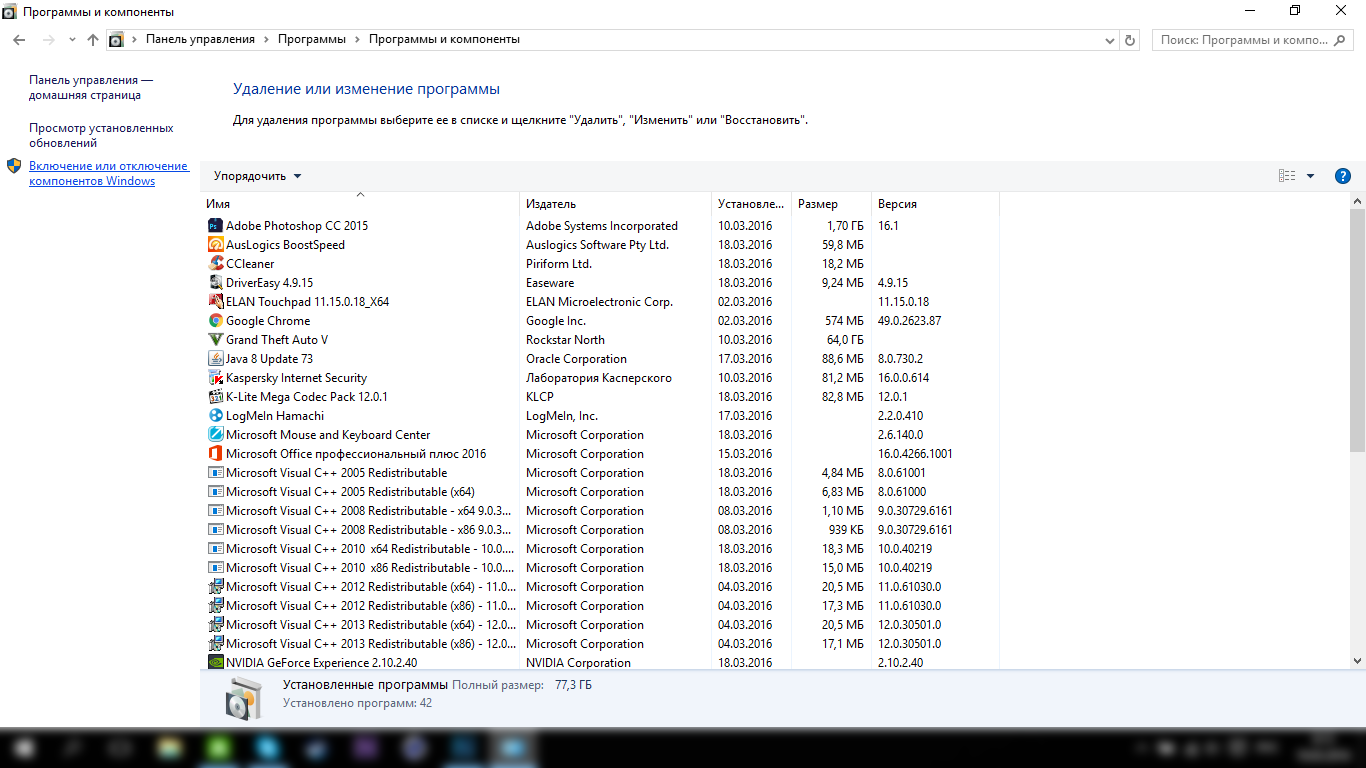Open help with the blue question mark

[x=1343, y=176]
